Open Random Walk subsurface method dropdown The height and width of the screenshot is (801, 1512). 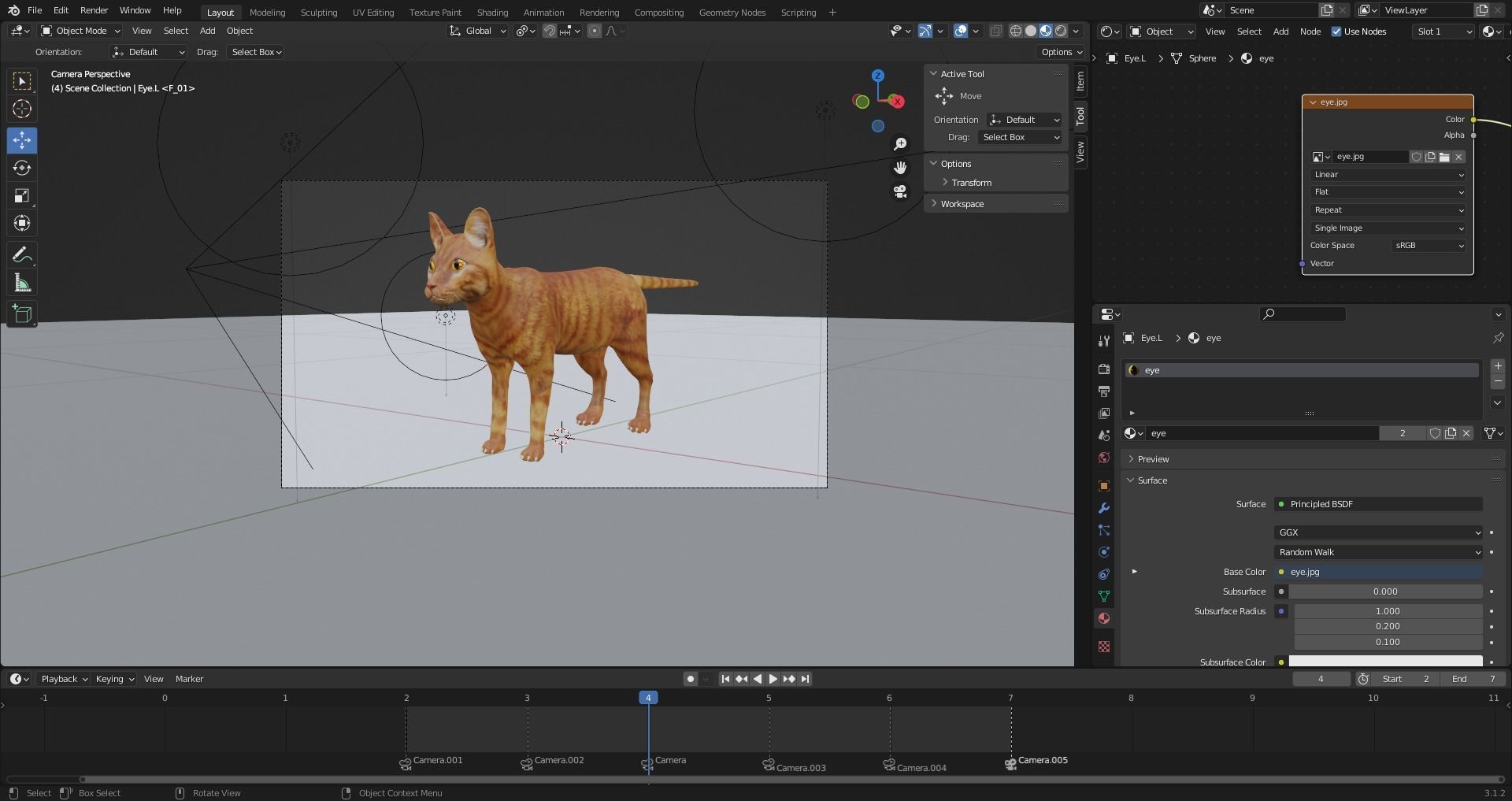coord(1378,552)
